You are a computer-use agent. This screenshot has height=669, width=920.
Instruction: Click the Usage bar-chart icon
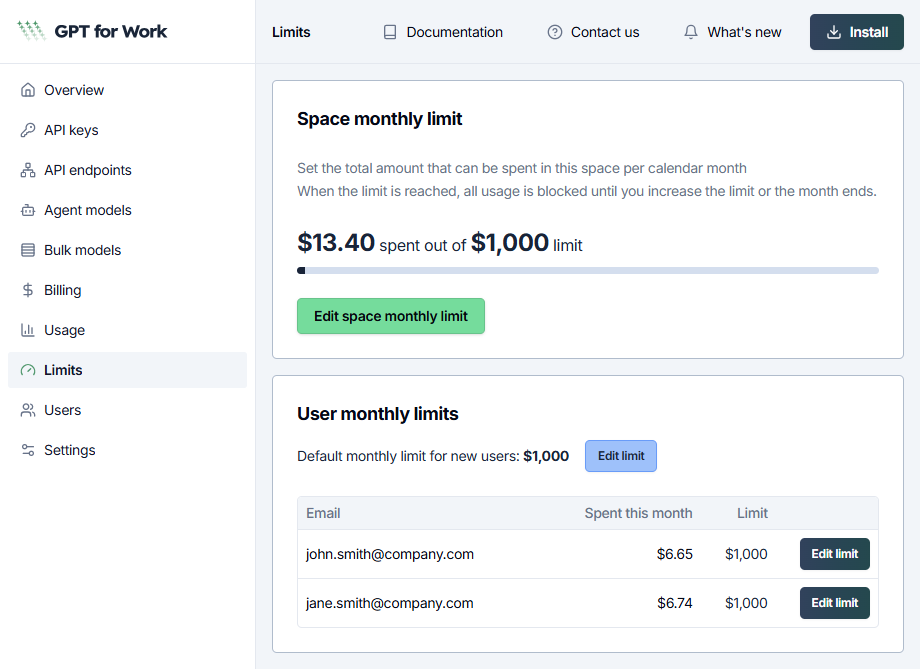(x=27, y=330)
